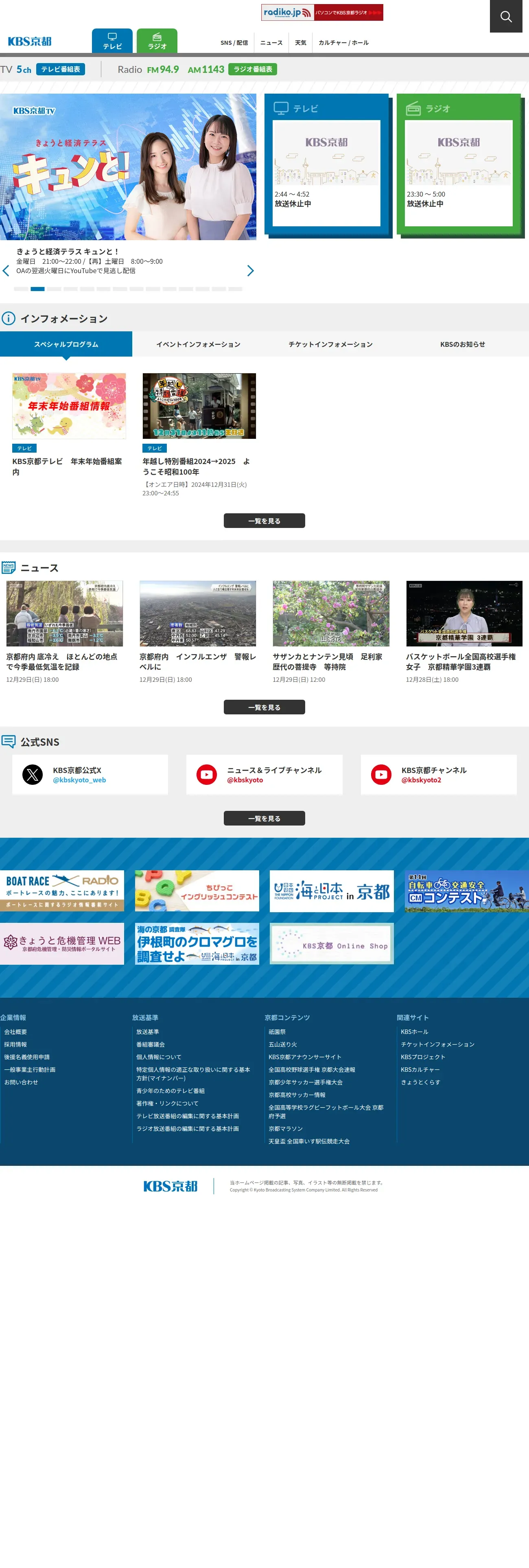Open 祇園祭 footer link
Screen dimensions: 529x1568
[277, 1032]
